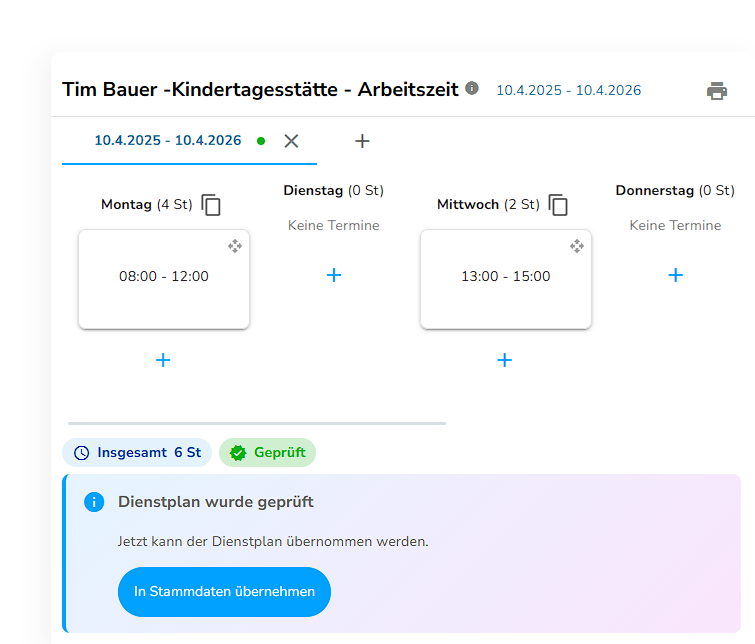
Task: Close the 10.4.2025 - 10.4.2026 tab
Action: point(291,141)
